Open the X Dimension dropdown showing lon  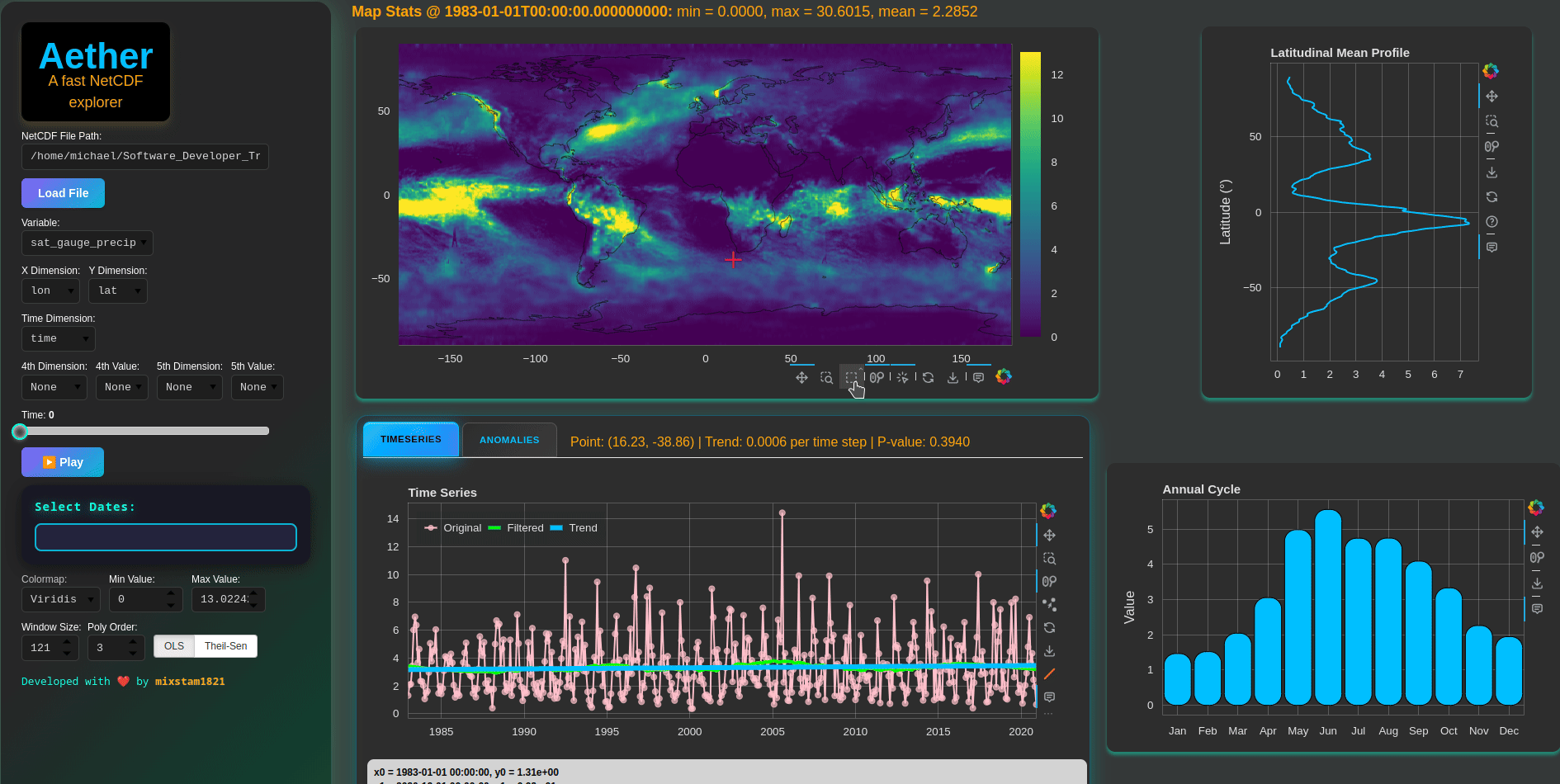(50, 290)
